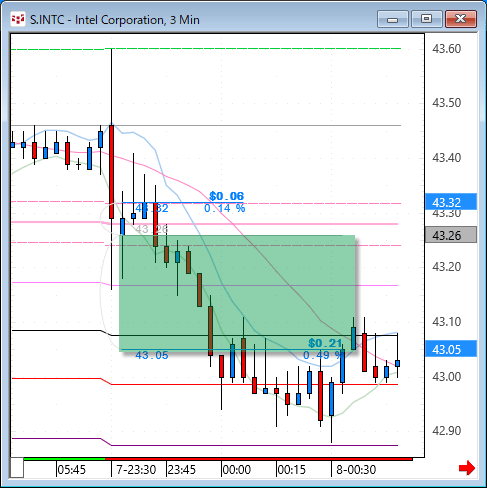Click the white box left of time axis
Screen dimensions: 487x488
pos(17,468)
